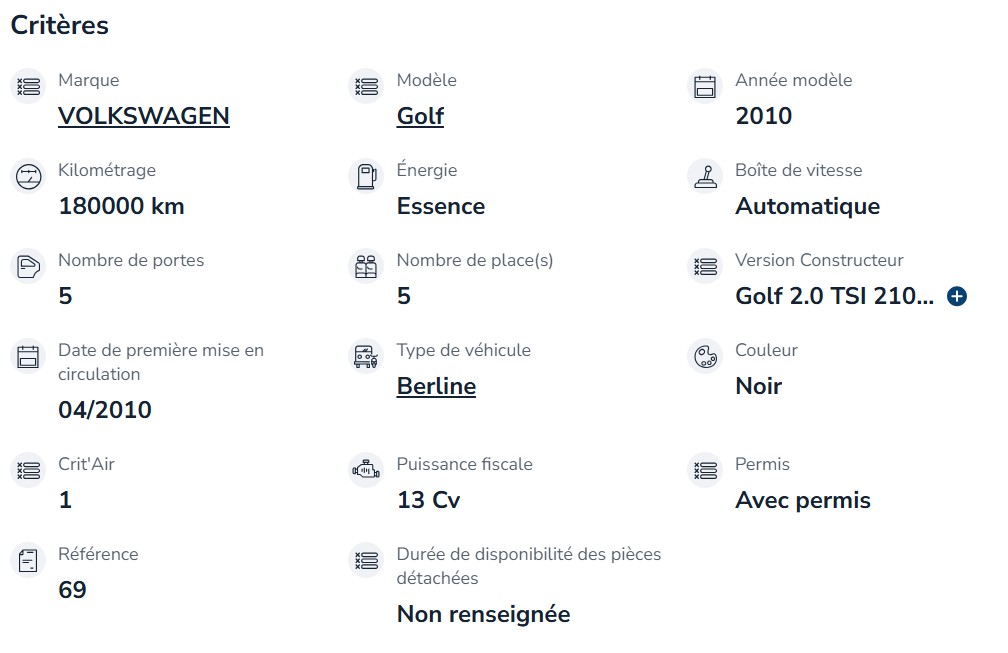Click the Année modèle calendar icon
Viewport: 1008px width, 653px height.
click(x=705, y=86)
